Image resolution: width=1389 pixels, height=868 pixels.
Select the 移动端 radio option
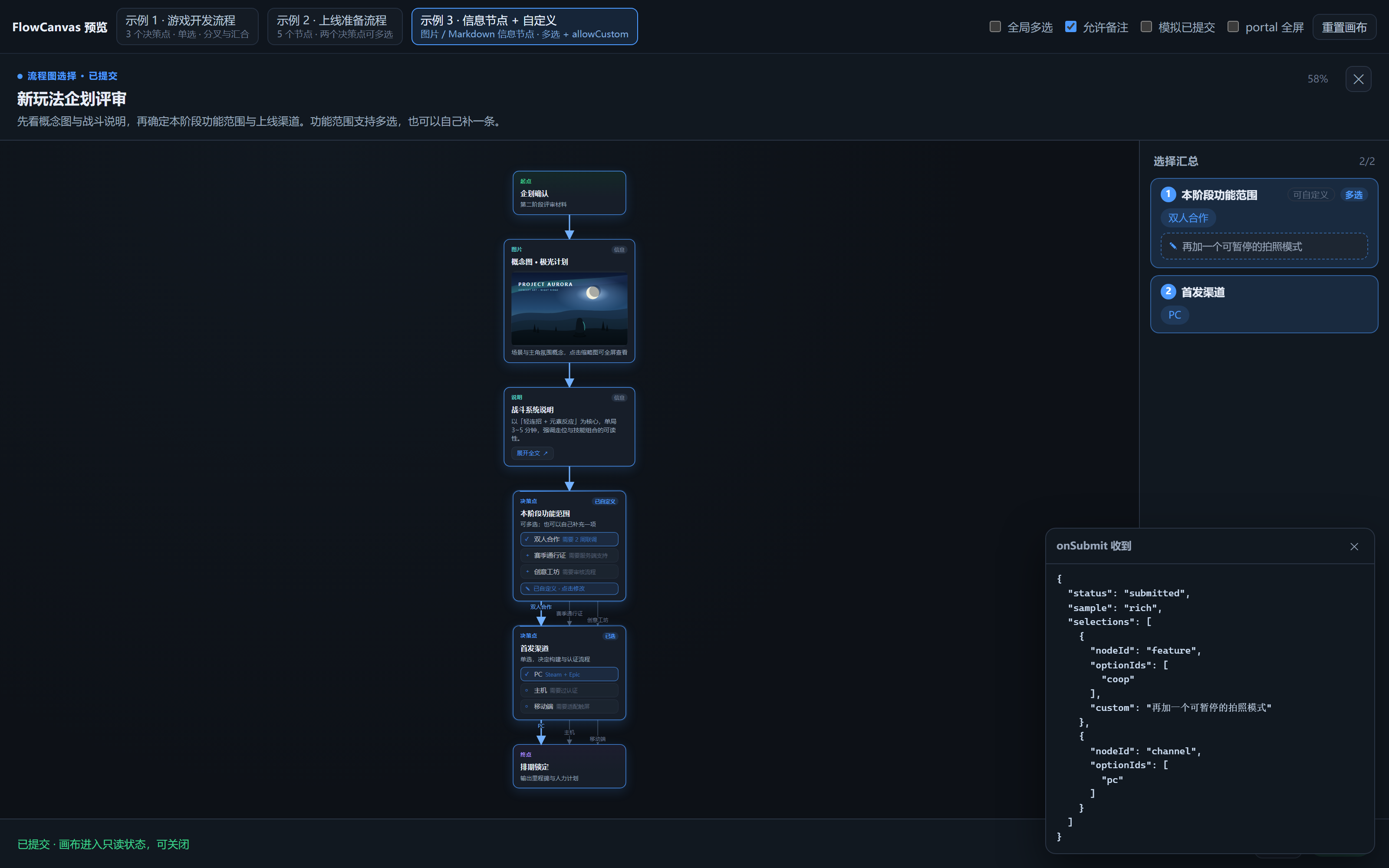569,706
